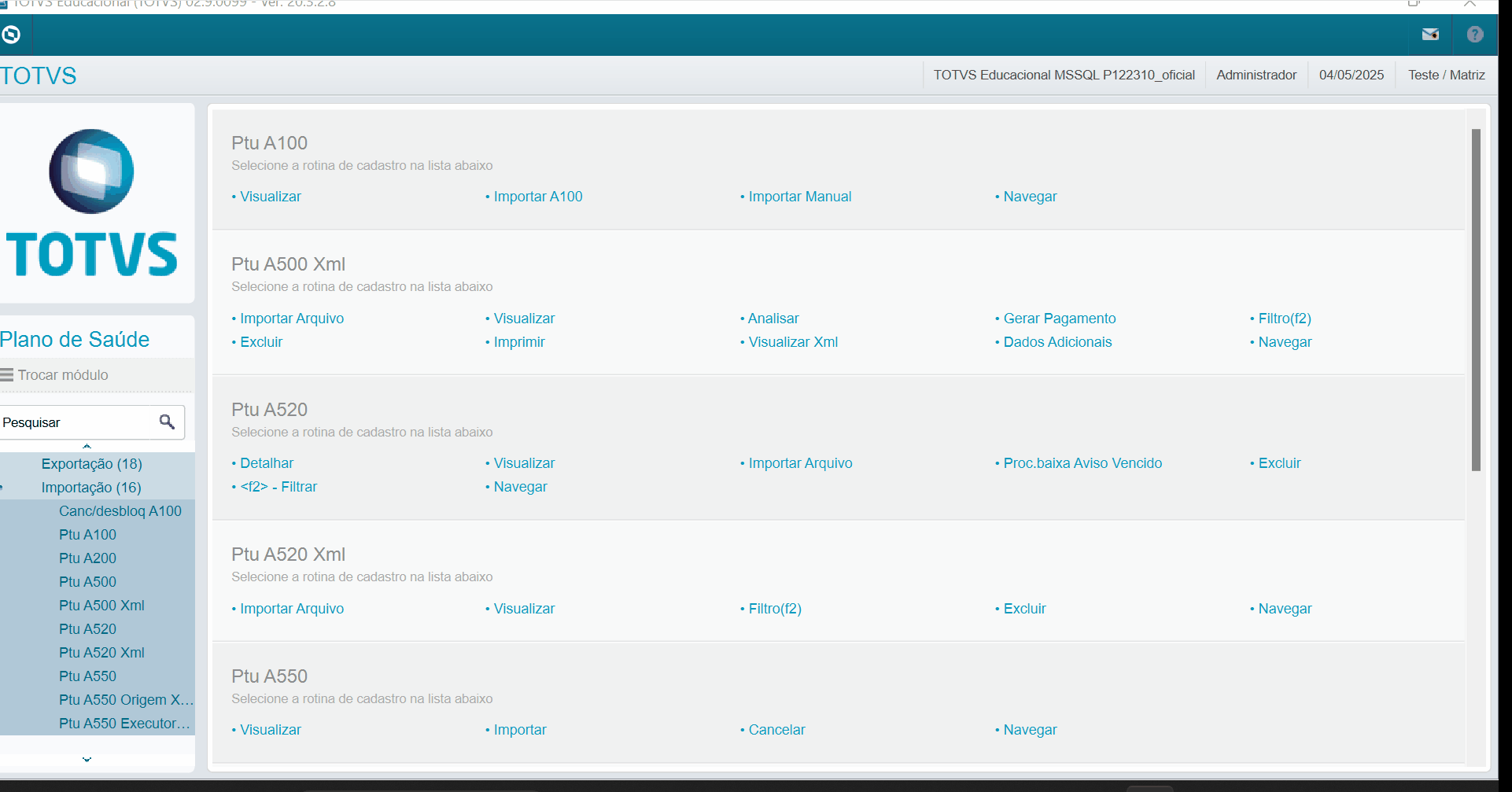1512x792 pixels.
Task: Click Navegar under Ptu A100
Action: (x=1030, y=197)
